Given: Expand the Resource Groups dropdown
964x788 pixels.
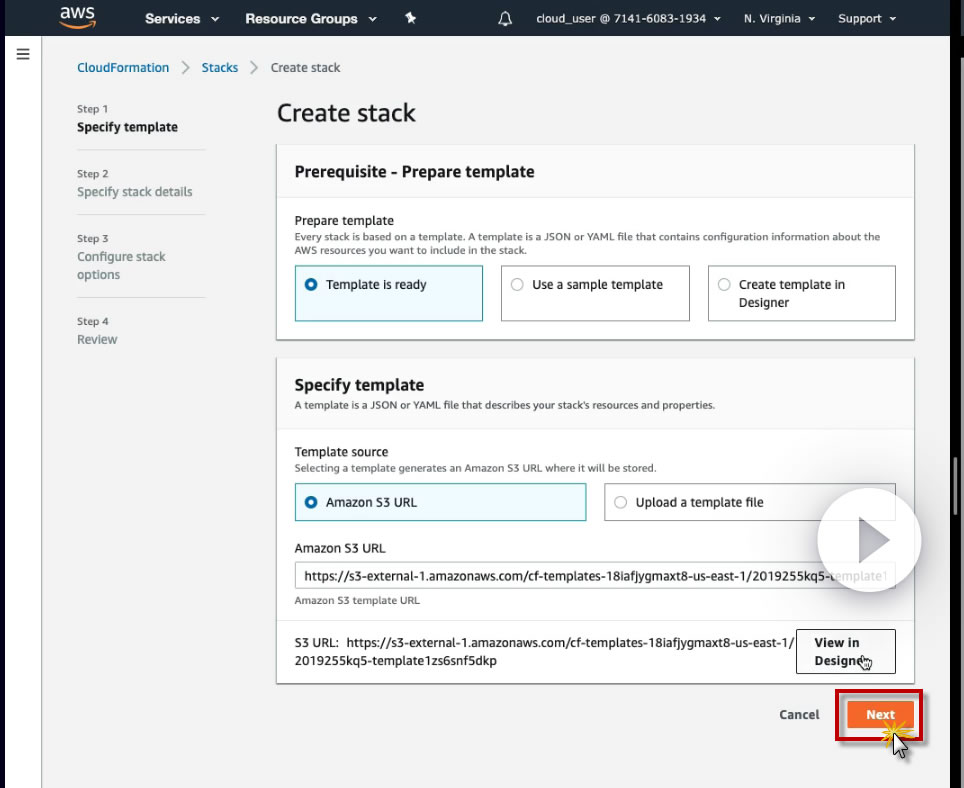Looking at the screenshot, I should 311,18.
